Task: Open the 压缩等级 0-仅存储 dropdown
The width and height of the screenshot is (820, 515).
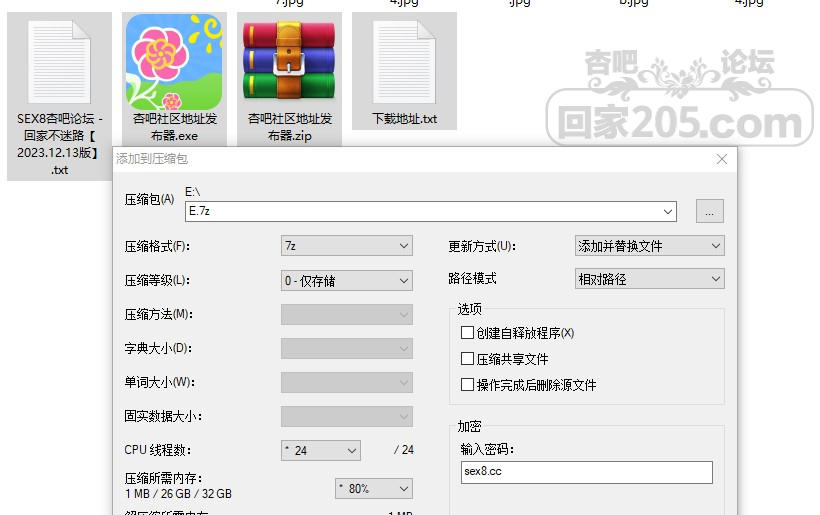Action: 347,281
